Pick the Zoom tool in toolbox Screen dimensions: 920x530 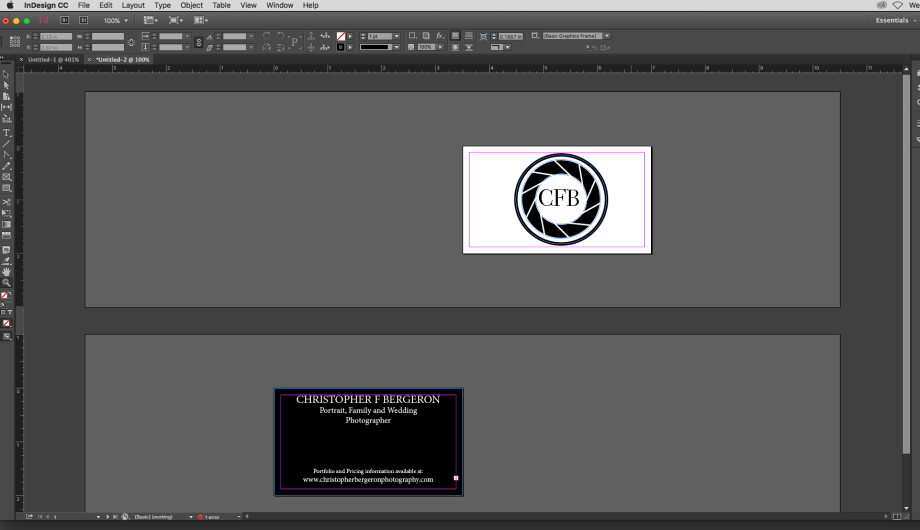point(7,283)
